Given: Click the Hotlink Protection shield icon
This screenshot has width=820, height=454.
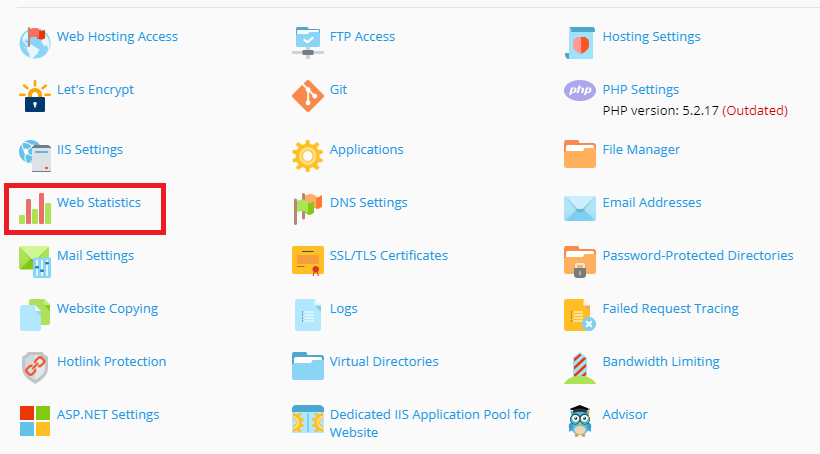Looking at the screenshot, I should (35, 367).
